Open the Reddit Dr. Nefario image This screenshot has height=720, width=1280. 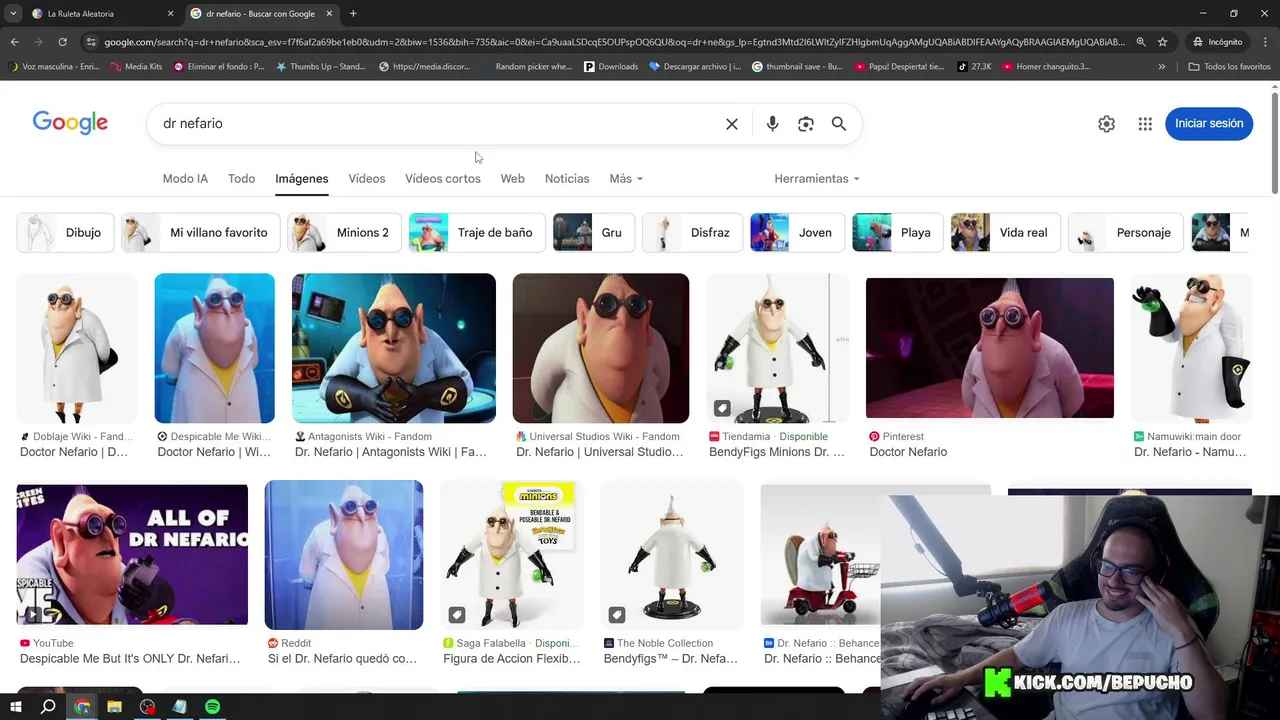click(344, 555)
